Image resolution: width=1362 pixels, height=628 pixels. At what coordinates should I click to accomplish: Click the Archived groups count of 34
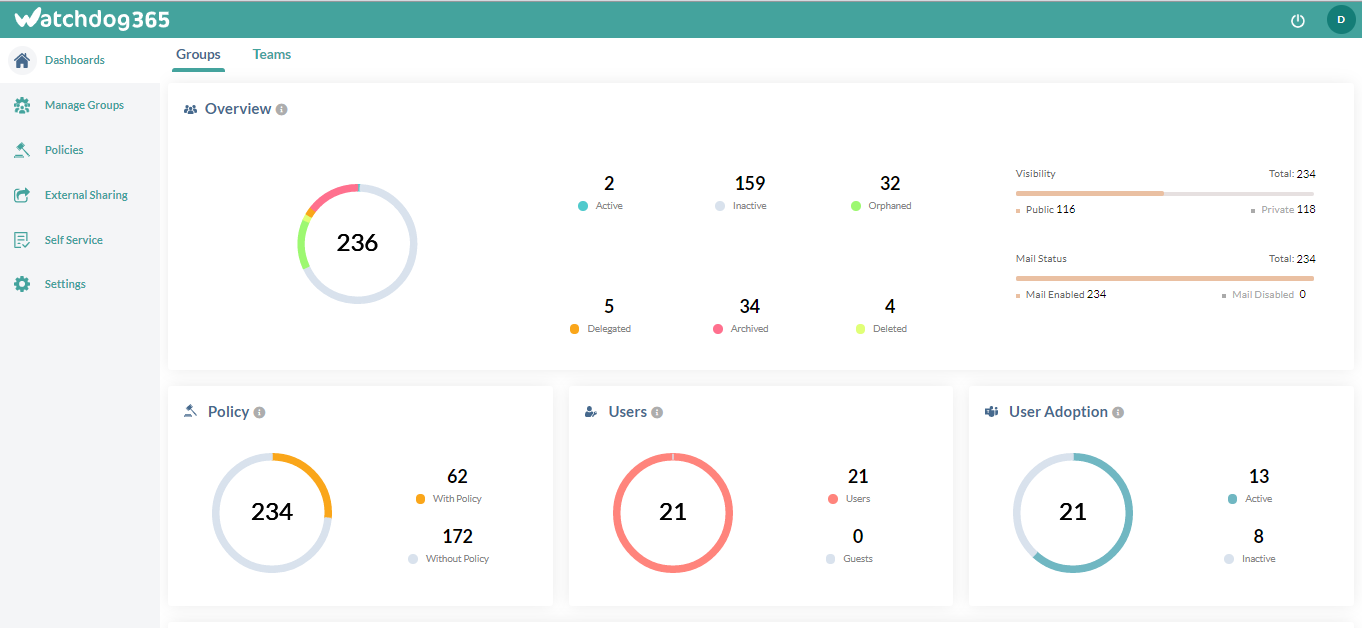(750, 306)
